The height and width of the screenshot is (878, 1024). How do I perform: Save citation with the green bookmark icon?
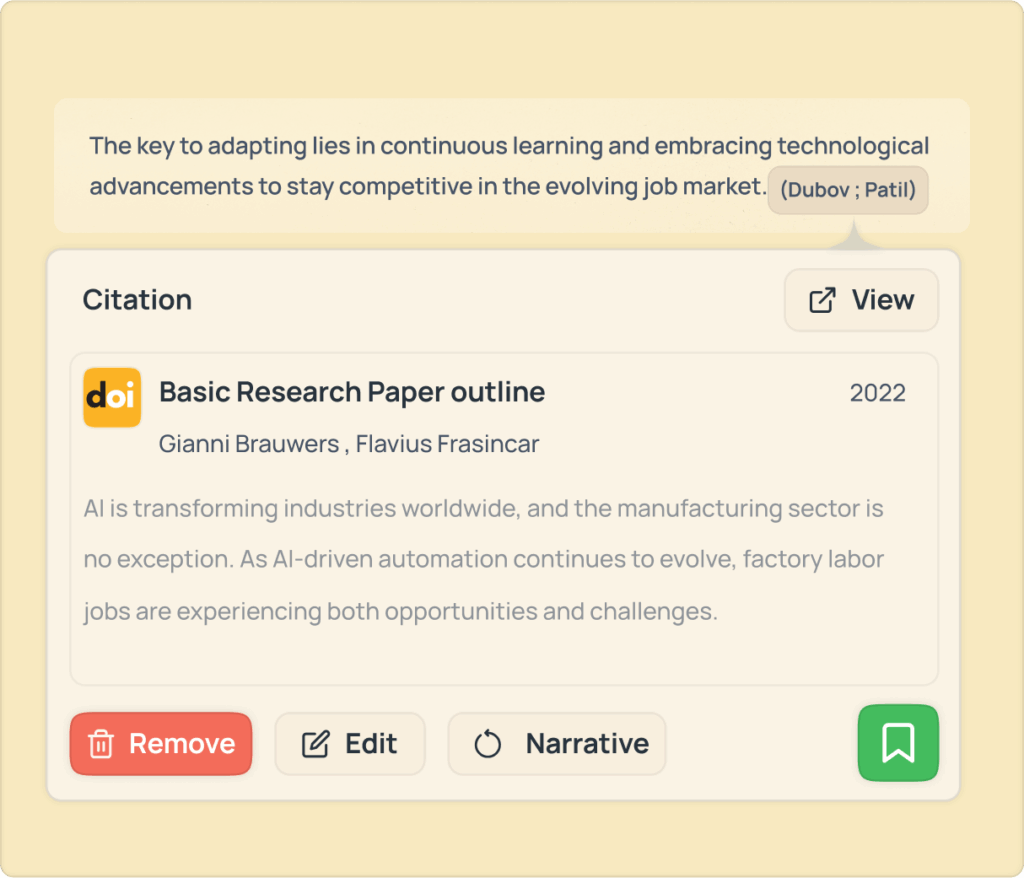[898, 743]
